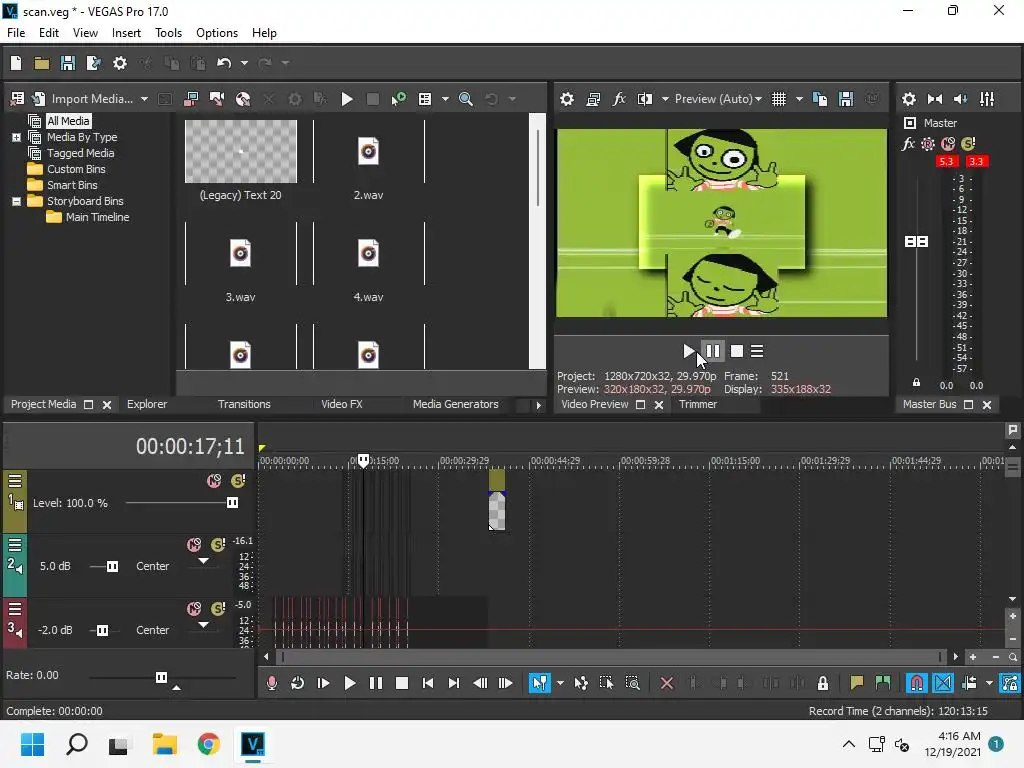Solo audio track 3
Screen dimensions: 1024x768
[x=218, y=609]
